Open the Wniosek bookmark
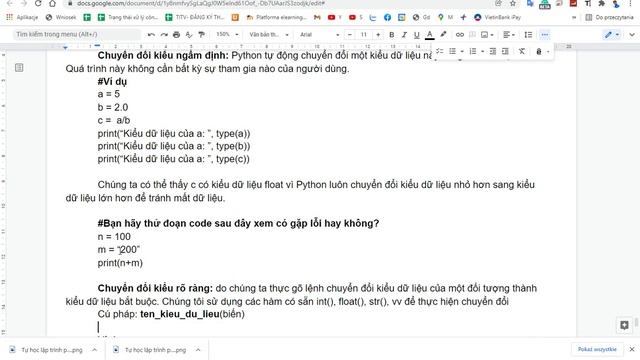The width and height of the screenshot is (640, 360). [61, 17]
